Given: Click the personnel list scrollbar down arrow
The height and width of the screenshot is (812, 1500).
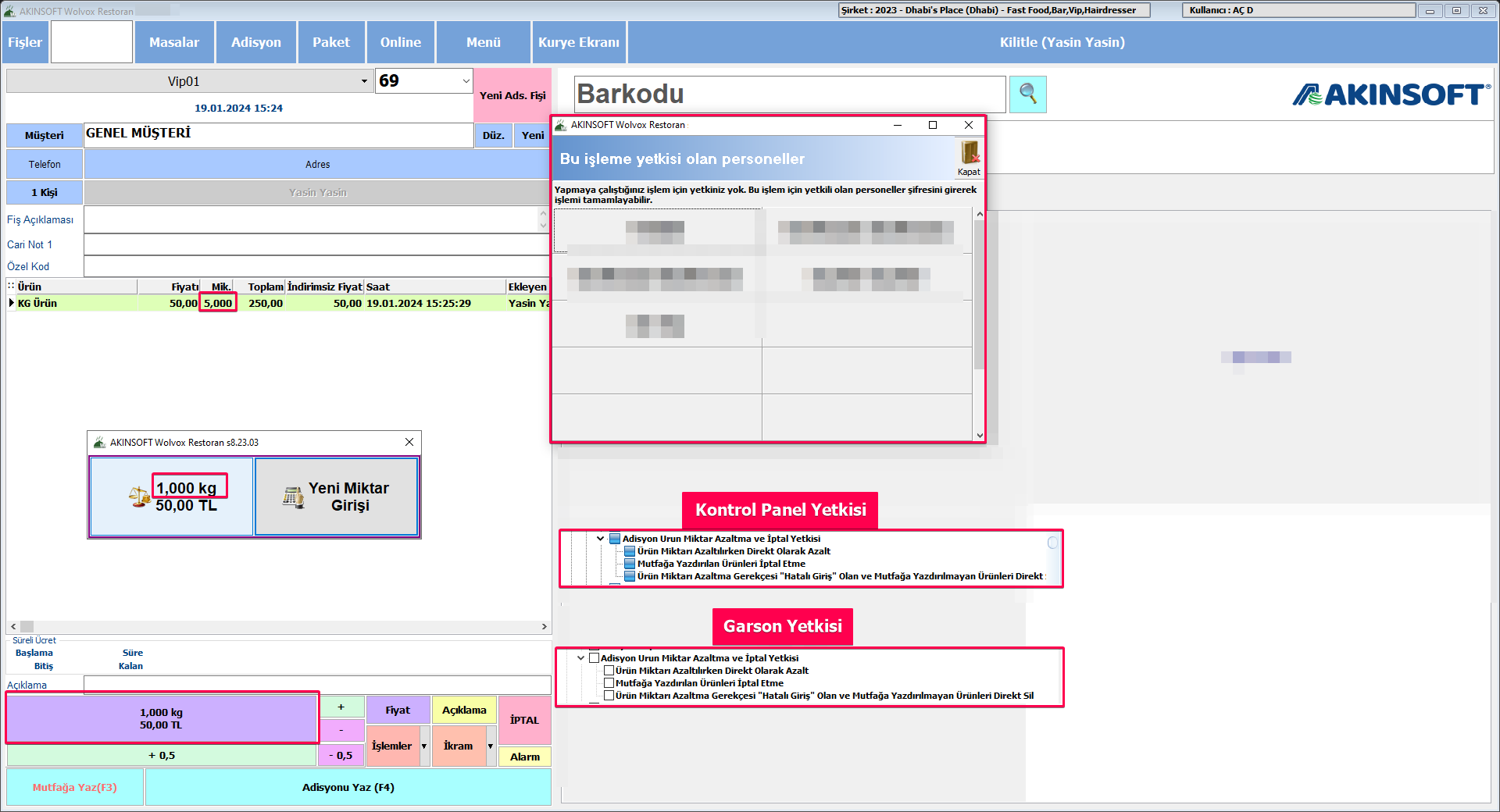Looking at the screenshot, I should click(x=979, y=435).
